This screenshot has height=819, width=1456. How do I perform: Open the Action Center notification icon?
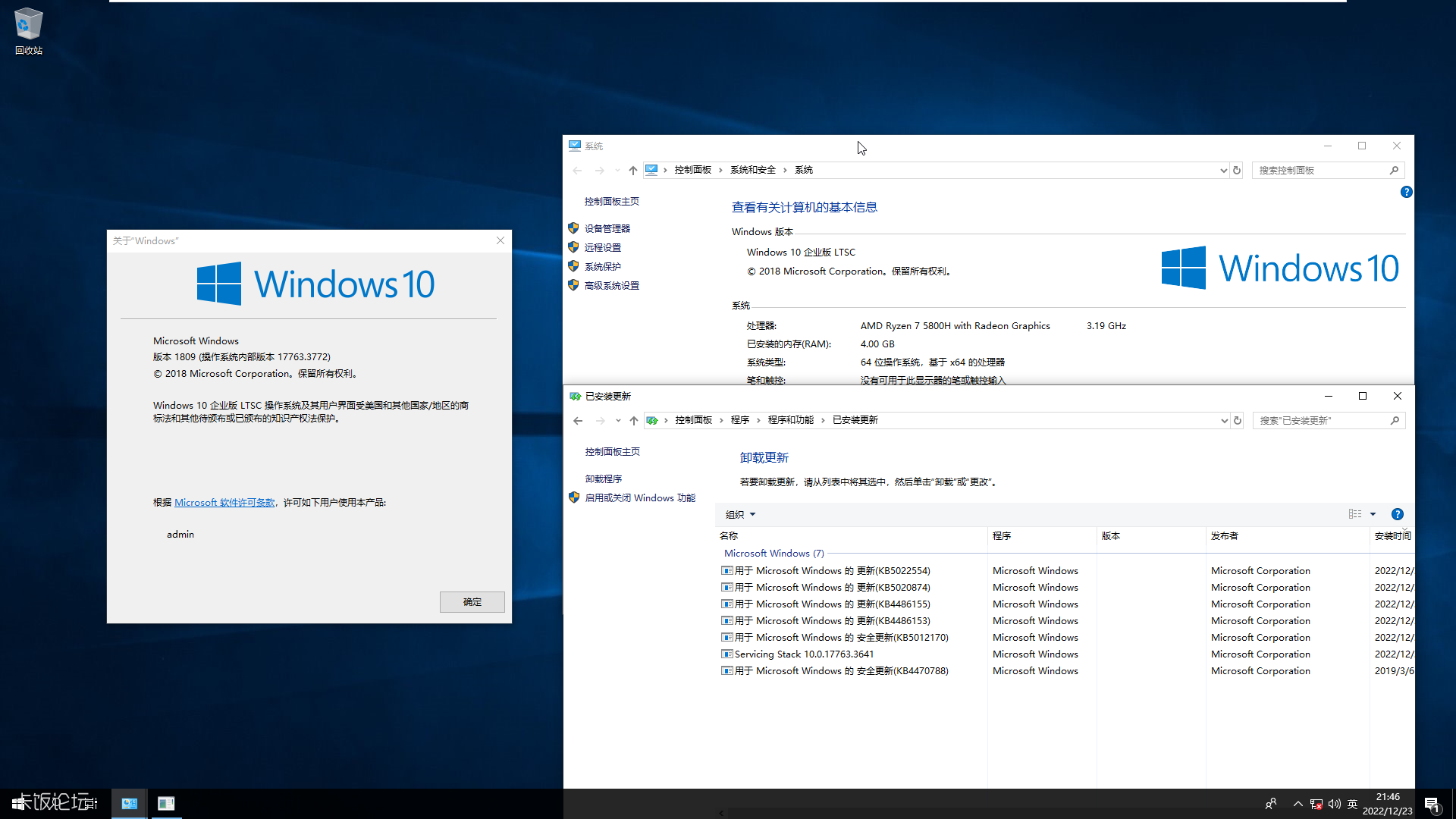pyautogui.click(x=1432, y=804)
